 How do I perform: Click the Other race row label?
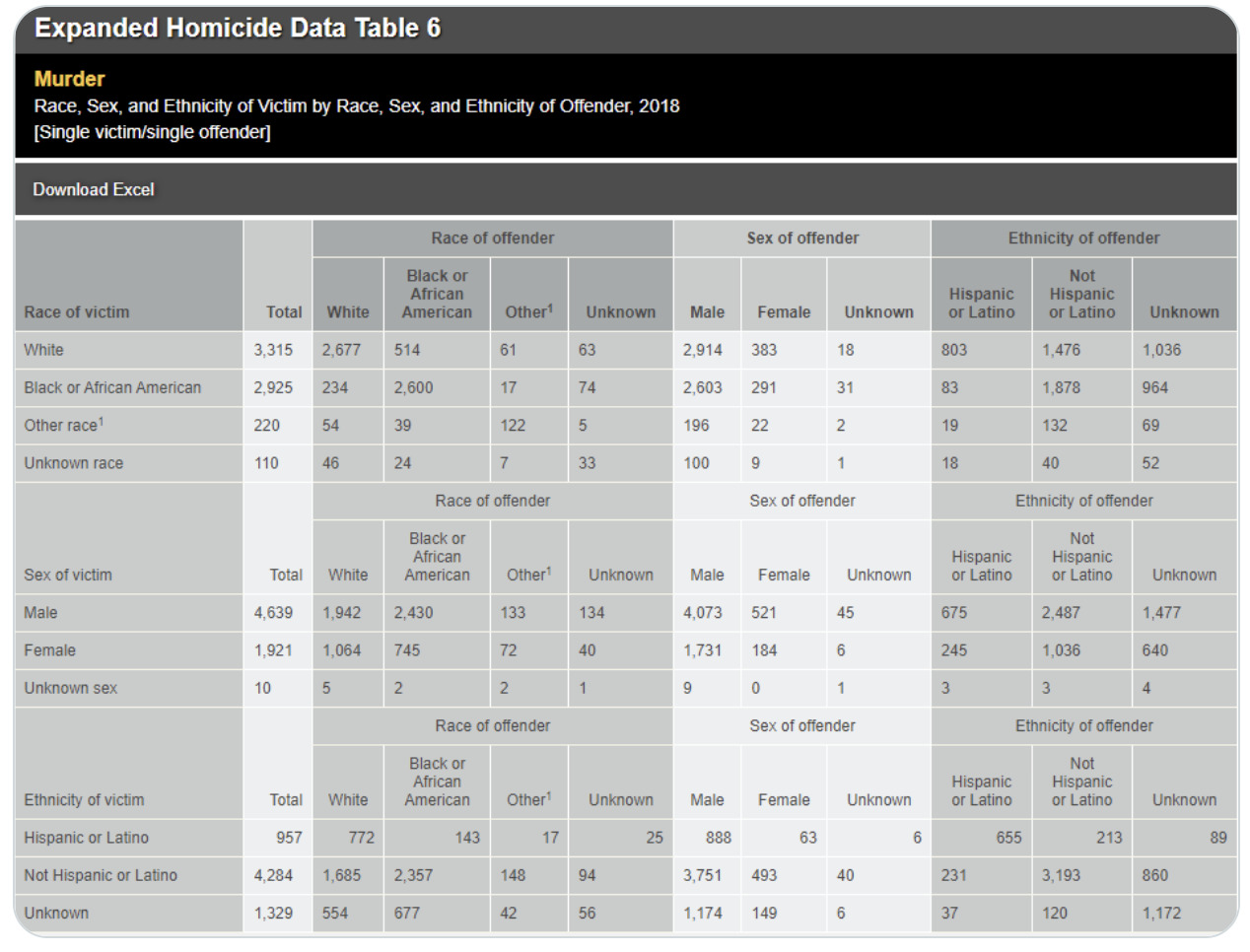[x=63, y=426]
